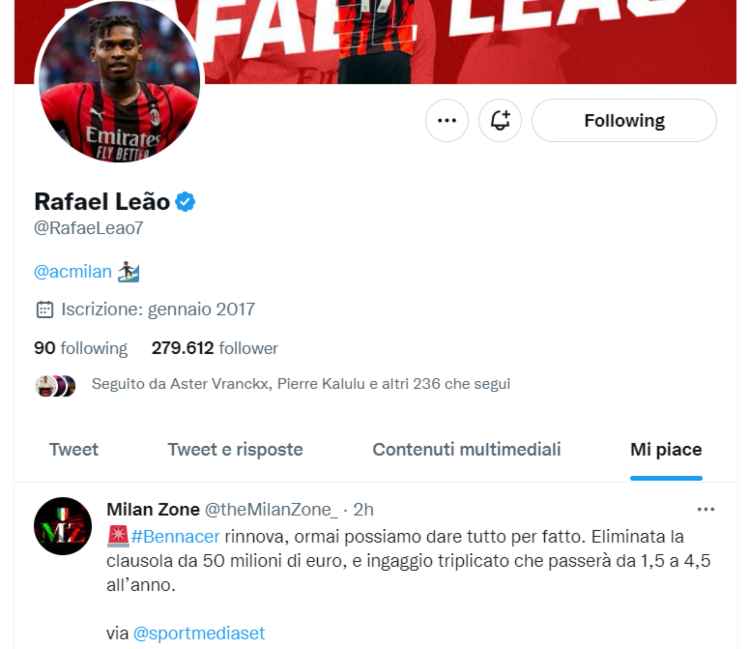Open the Milan Zone account name
Screen dimensions: 750x649
click(x=153, y=510)
